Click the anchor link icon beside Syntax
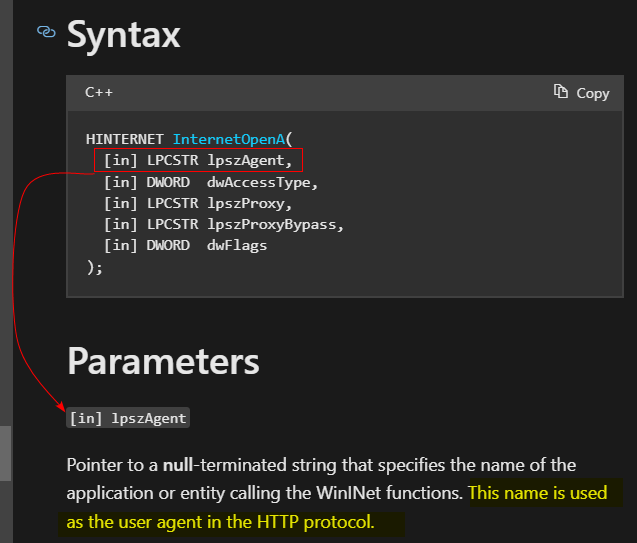This screenshot has height=543, width=637. coord(46,32)
